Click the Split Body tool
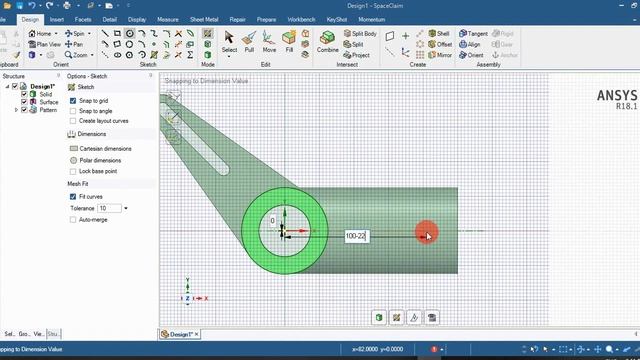This screenshot has height=360, width=640. (360, 33)
